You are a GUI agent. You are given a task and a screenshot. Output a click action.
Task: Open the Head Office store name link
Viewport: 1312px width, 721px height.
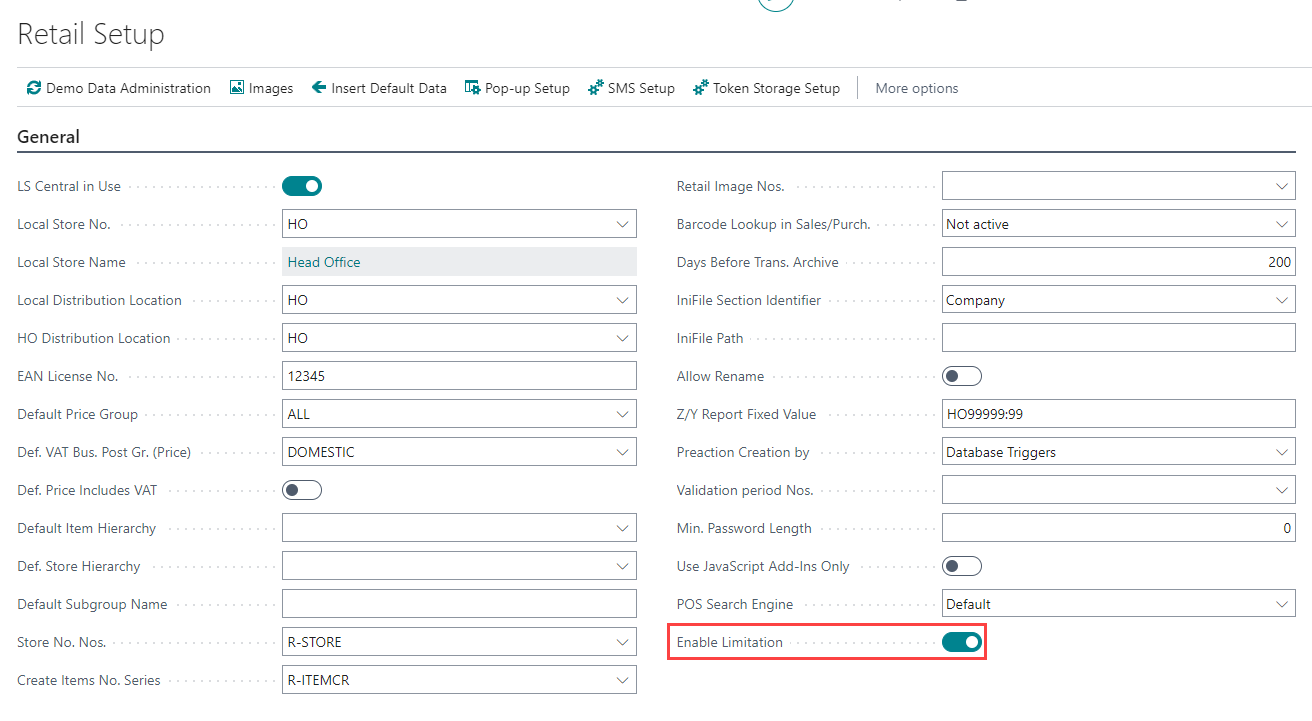pyautogui.click(x=324, y=262)
